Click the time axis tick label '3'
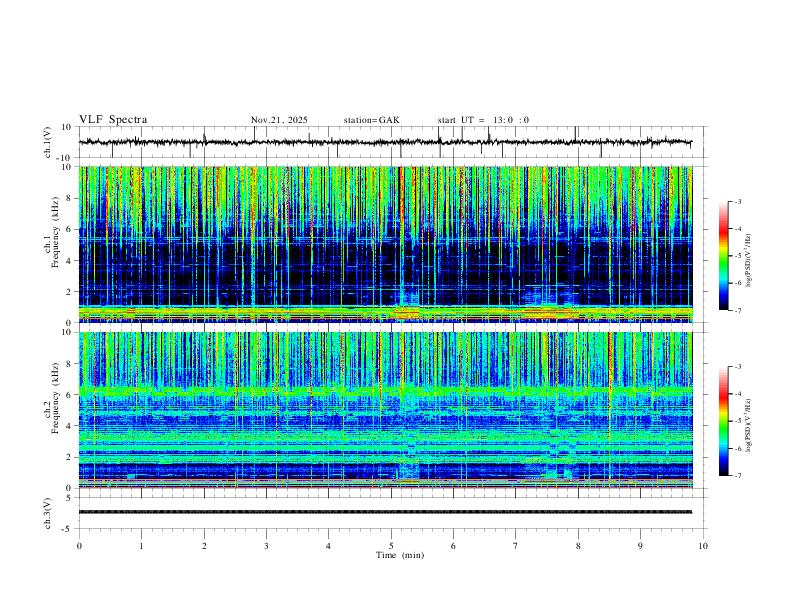Viewport: 792px width, 612px height. pyautogui.click(x=266, y=546)
